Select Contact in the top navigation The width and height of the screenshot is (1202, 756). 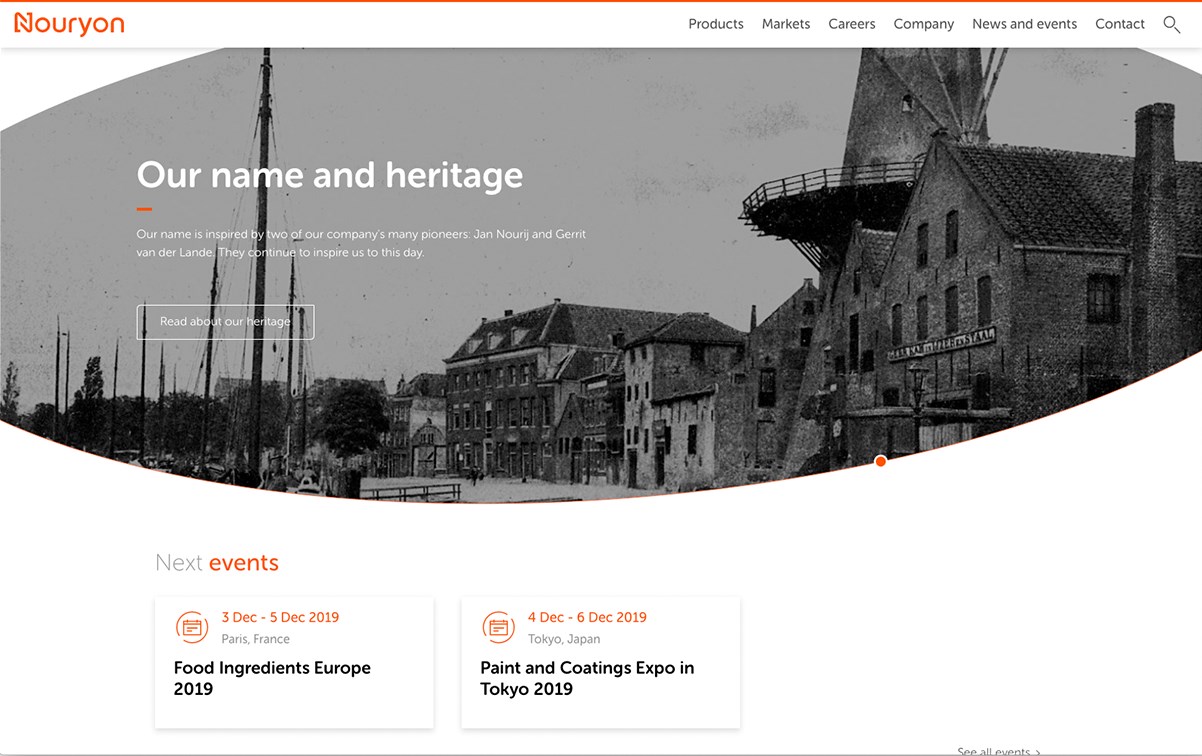tap(1119, 24)
